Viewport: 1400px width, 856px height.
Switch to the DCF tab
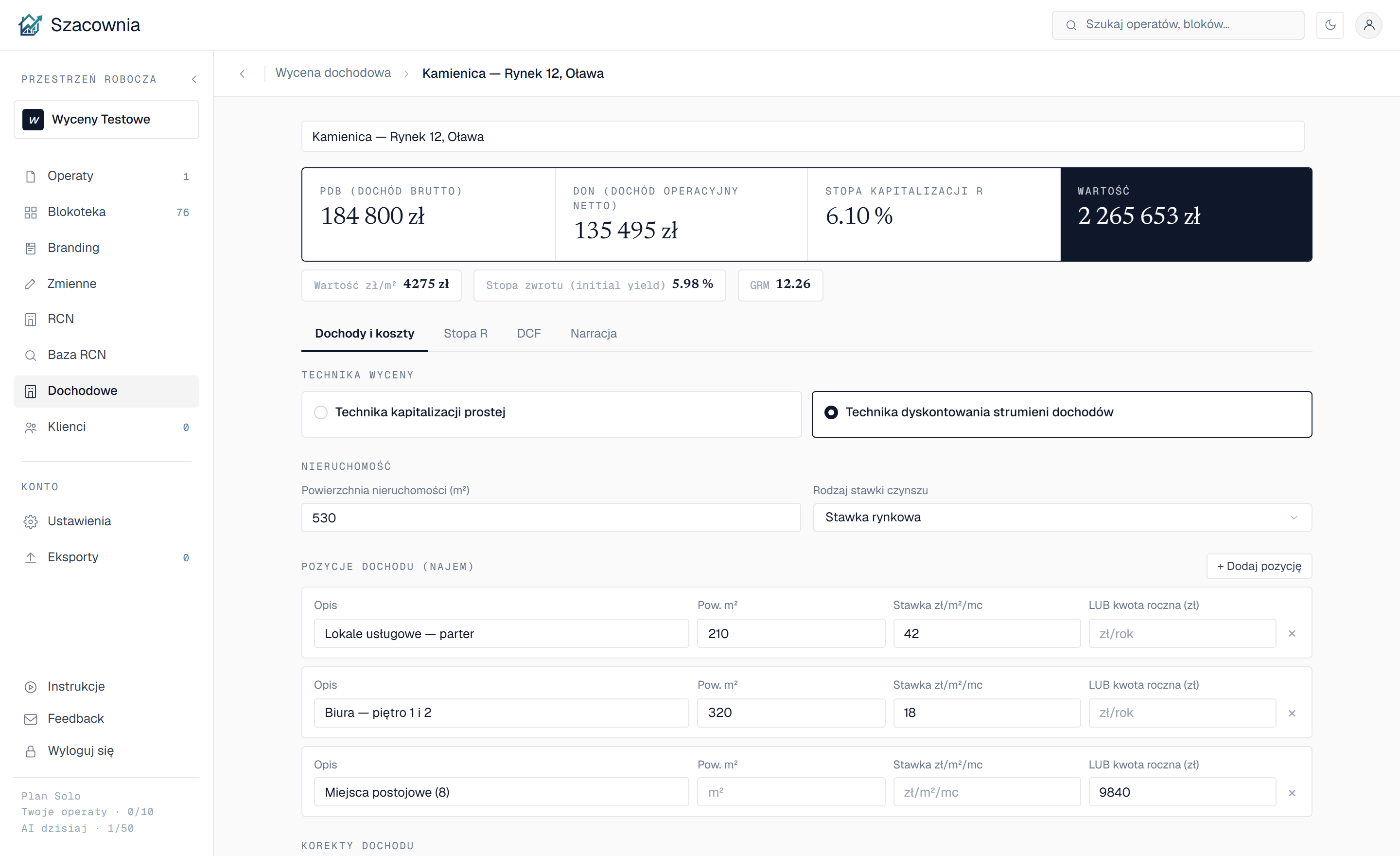point(528,334)
